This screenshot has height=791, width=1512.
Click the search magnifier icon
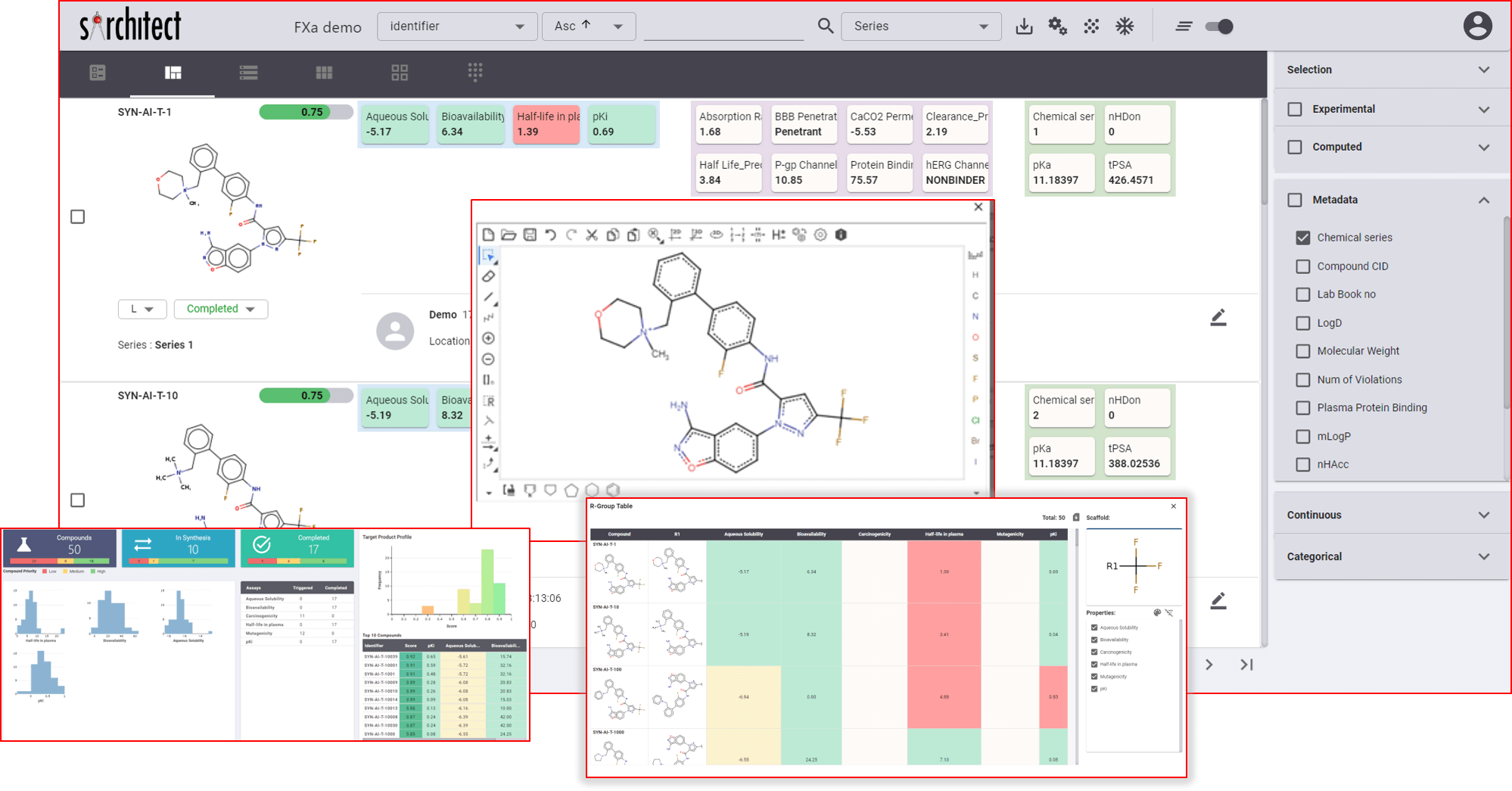[x=826, y=26]
